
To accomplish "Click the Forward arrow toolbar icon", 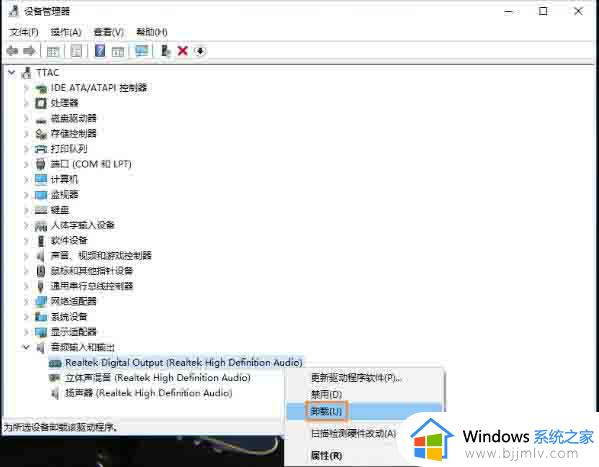I will point(29,50).
